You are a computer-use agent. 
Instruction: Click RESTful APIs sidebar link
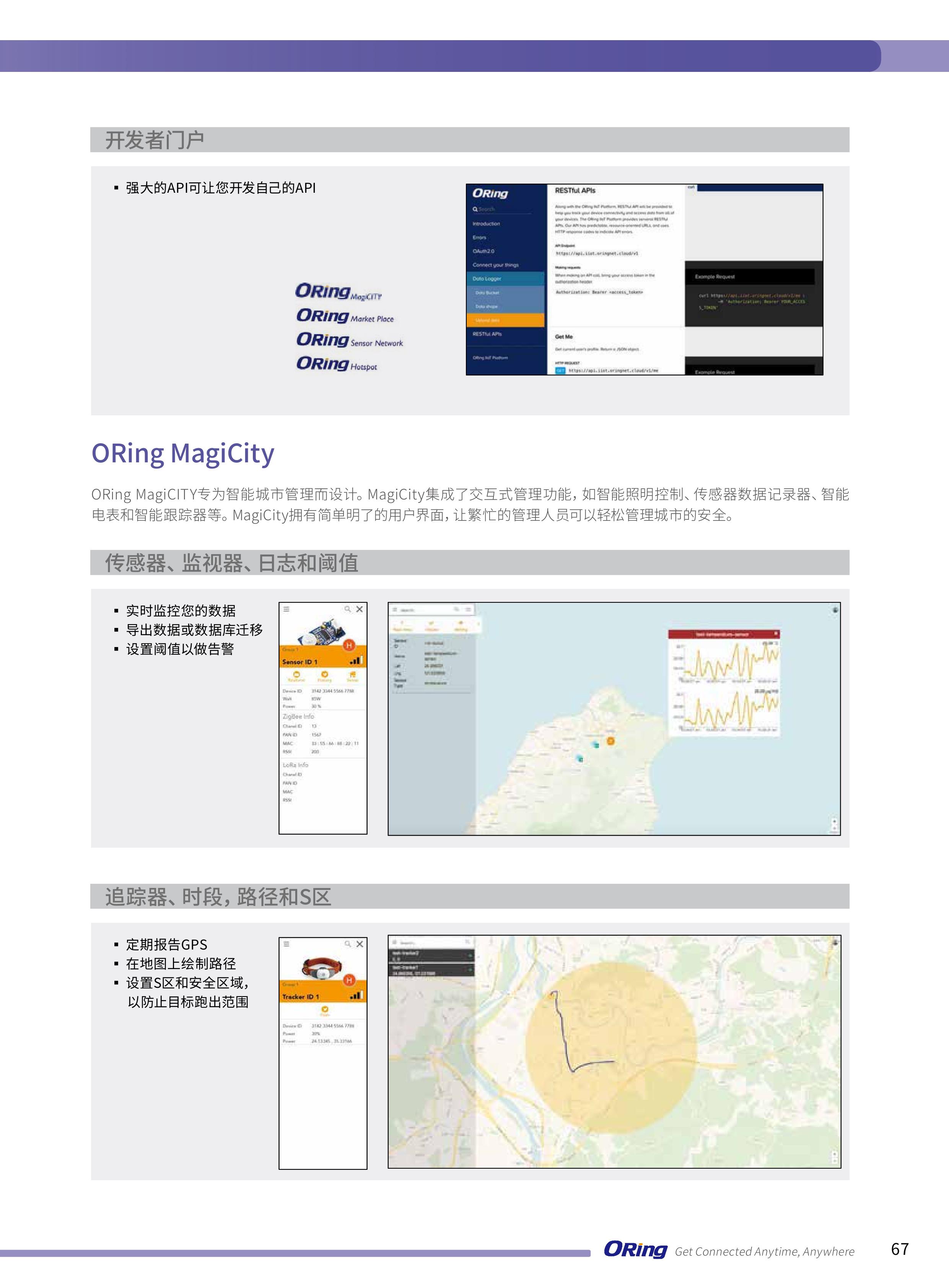tap(487, 333)
